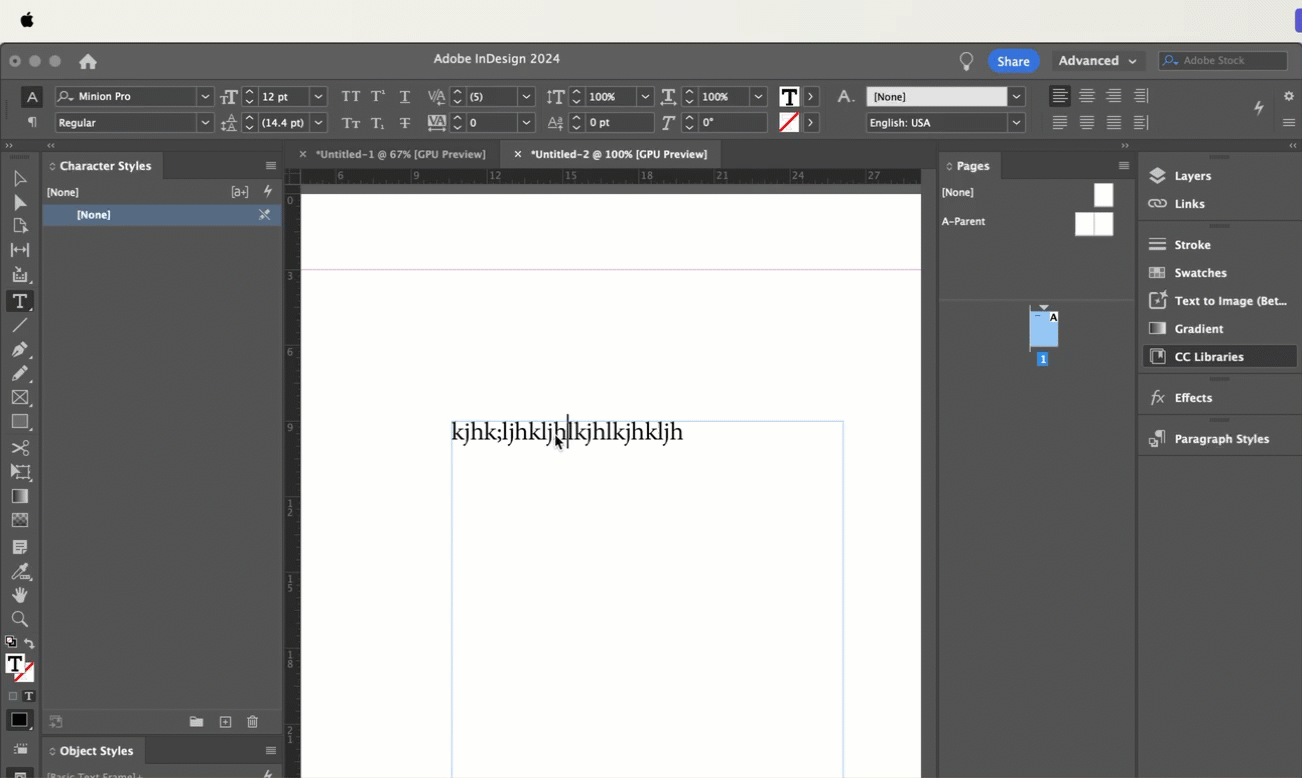Select the Selection tool arrow

coord(20,178)
